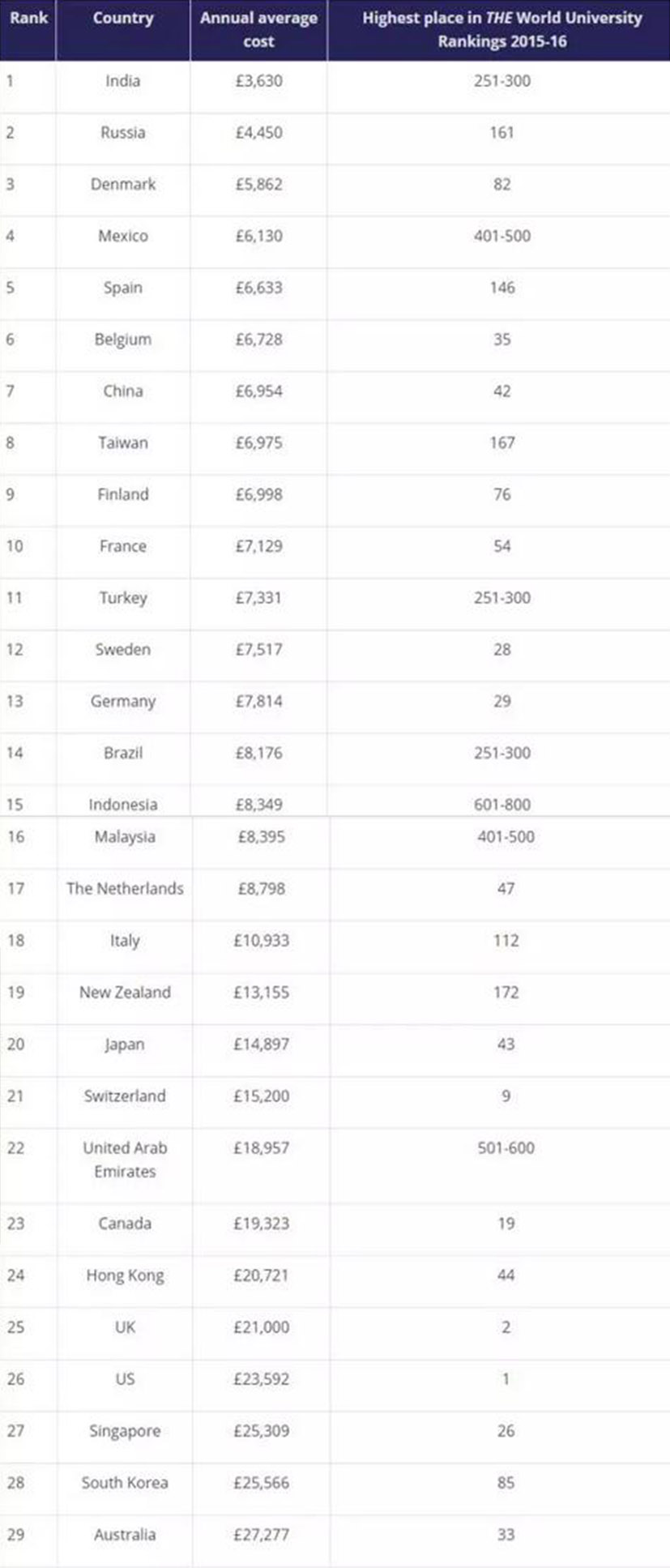This screenshot has height=1568, width=670.
Task: Click the Rank column header
Action: (x=28, y=18)
